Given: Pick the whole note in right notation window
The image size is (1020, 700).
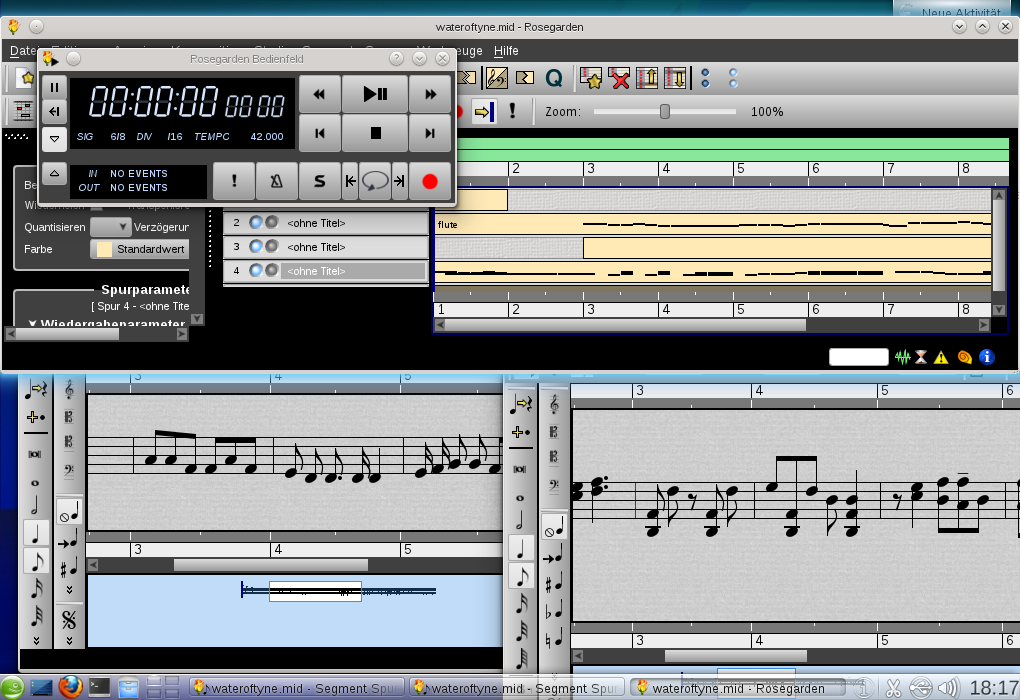Looking at the screenshot, I should click(x=520, y=498).
